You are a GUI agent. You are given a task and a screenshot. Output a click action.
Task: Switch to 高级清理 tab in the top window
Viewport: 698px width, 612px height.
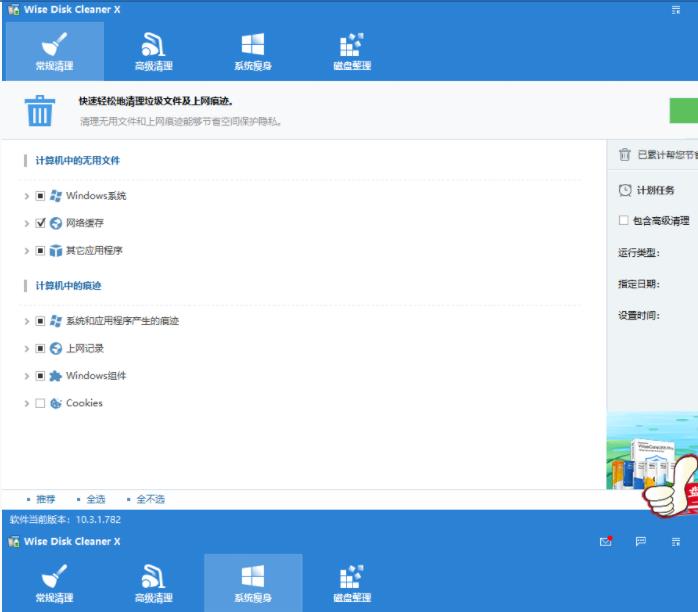point(154,51)
